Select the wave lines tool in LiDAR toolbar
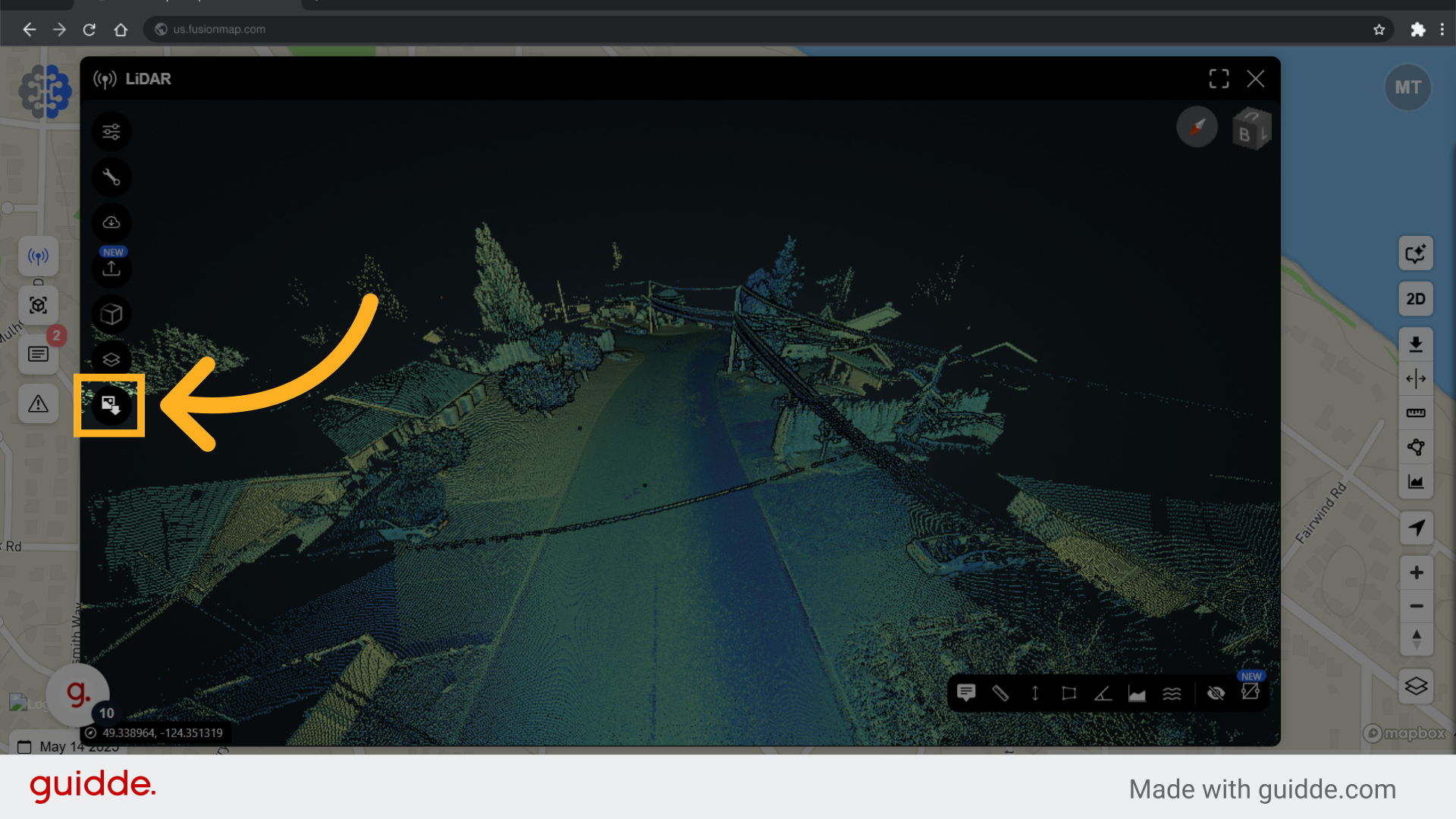The width and height of the screenshot is (1456, 819). [1172, 693]
